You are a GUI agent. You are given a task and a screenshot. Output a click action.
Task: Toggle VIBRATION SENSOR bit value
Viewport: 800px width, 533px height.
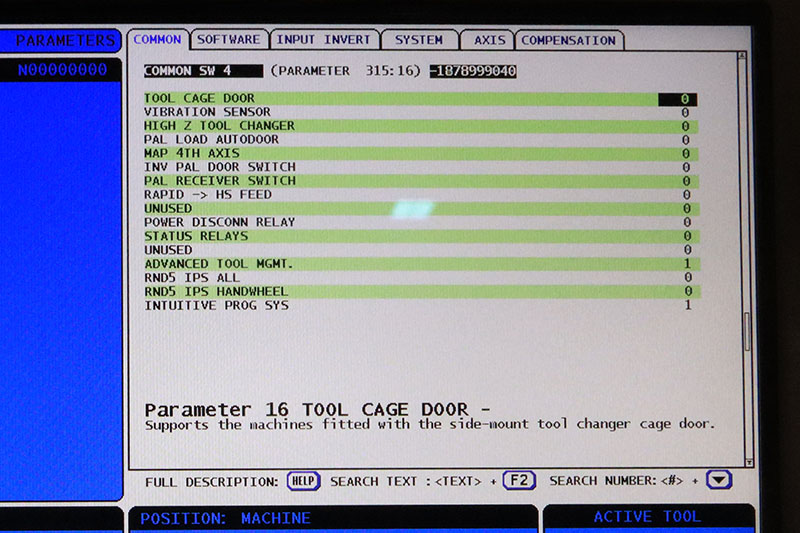click(x=685, y=112)
